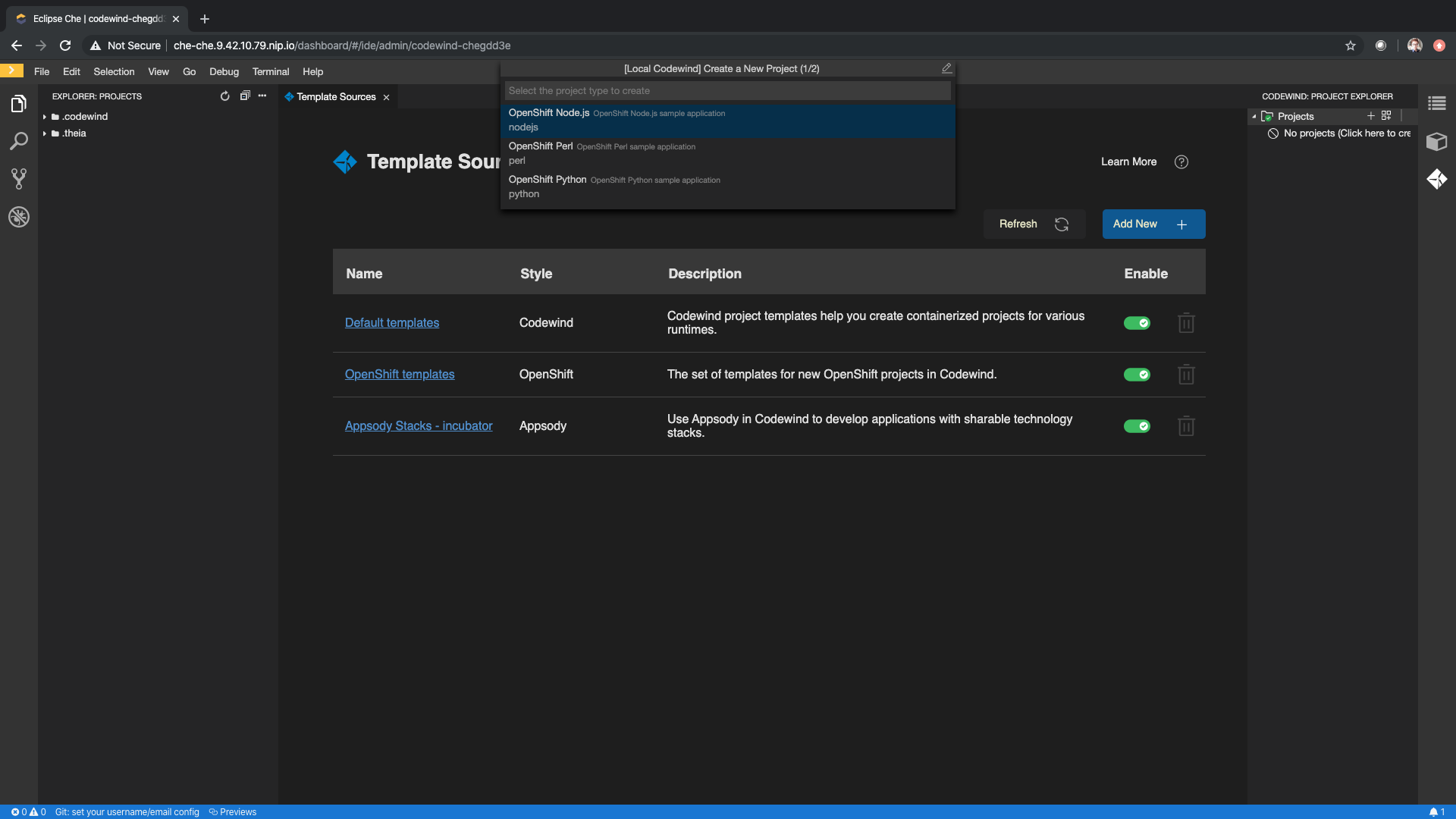Switch to the Template Sources tab
1456x819 pixels.
tap(336, 96)
